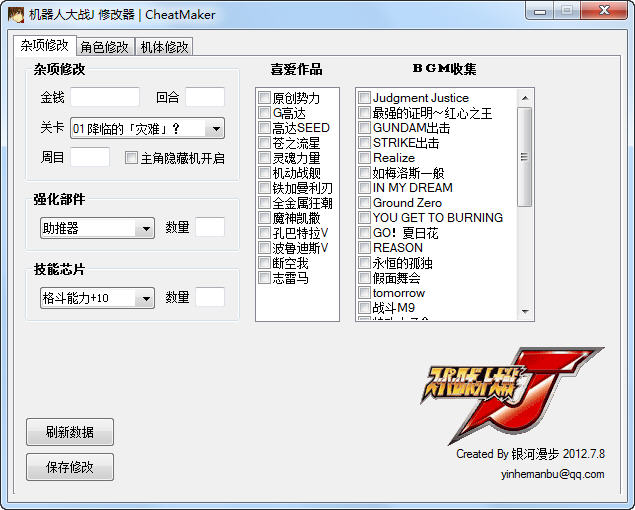Check the 孔巴特拉V checkbox
635x510 pixels.
tap(264, 233)
